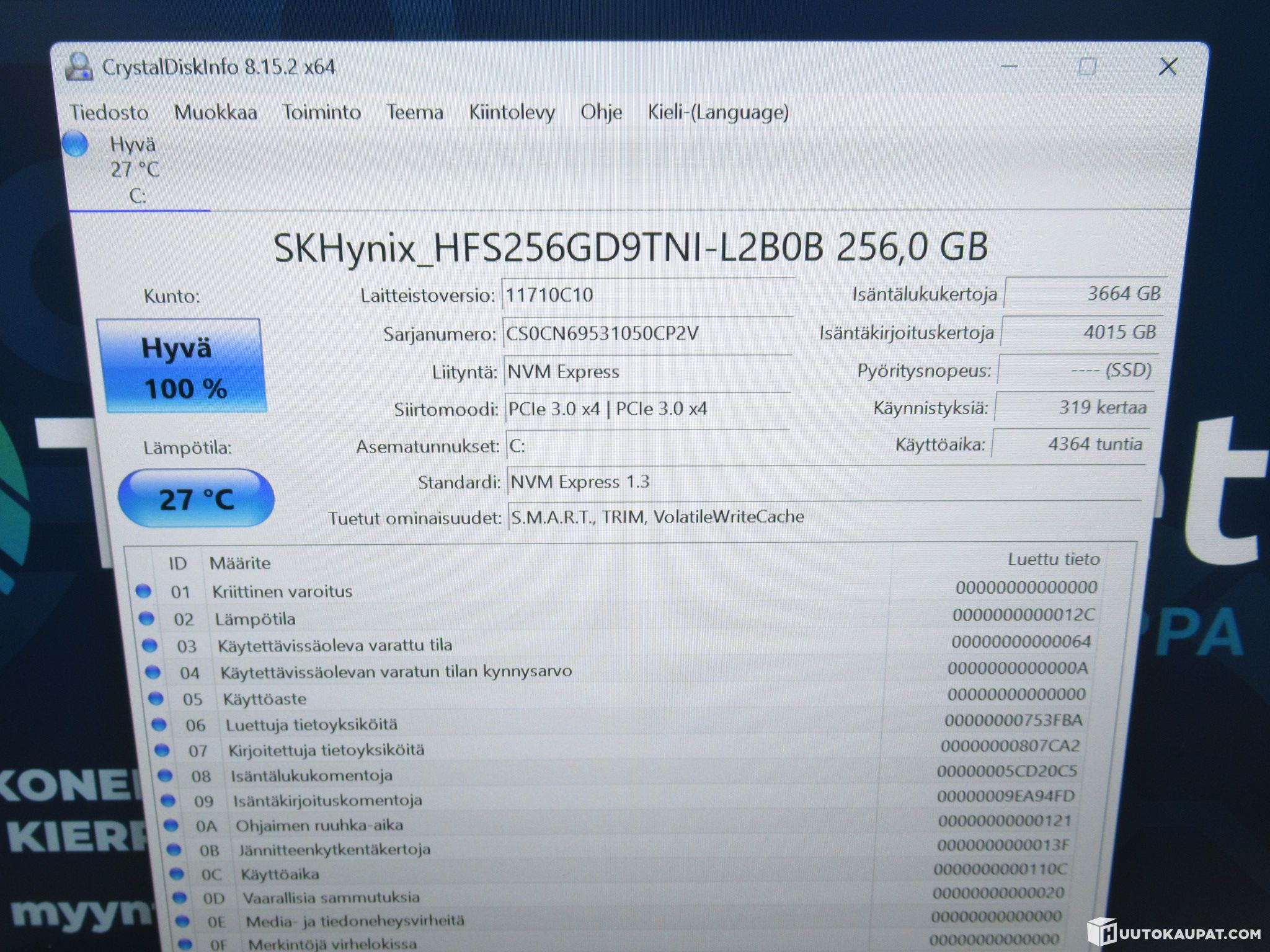
Task: Click the SKHynix_HFS256GD9TNI-L2B0B model title
Action: click(x=631, y=247)
